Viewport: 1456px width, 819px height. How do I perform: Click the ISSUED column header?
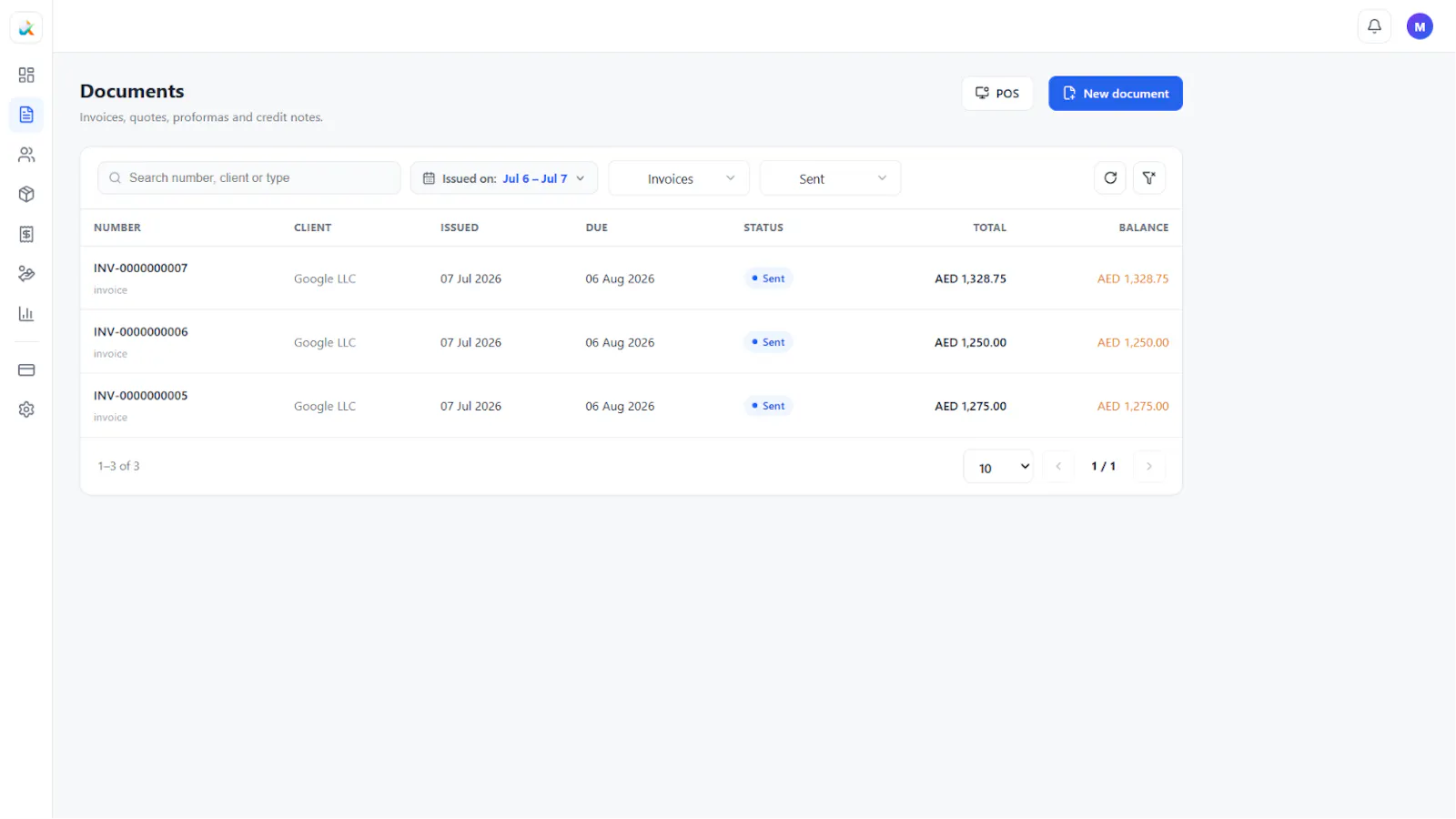point(460,227)
